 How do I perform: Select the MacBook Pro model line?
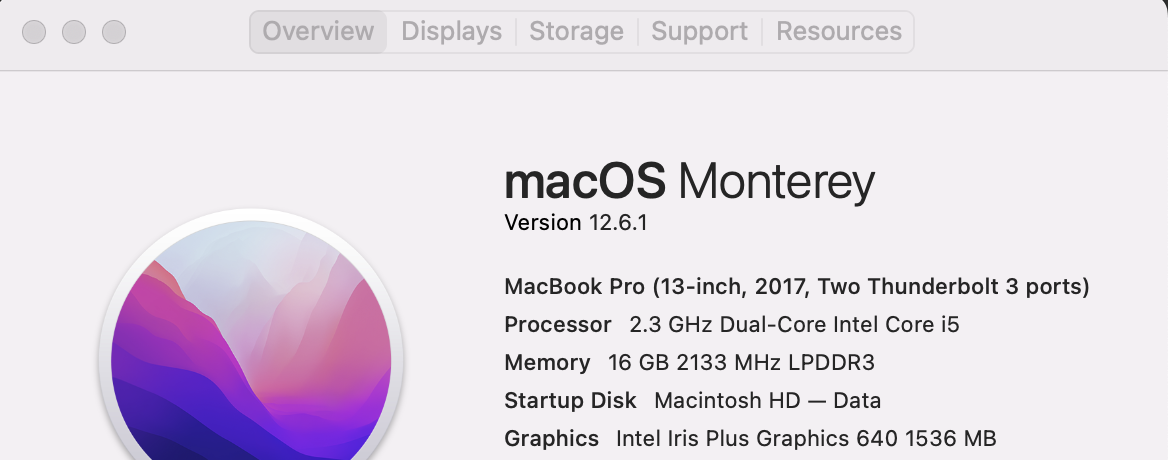(x=796, y=287)
